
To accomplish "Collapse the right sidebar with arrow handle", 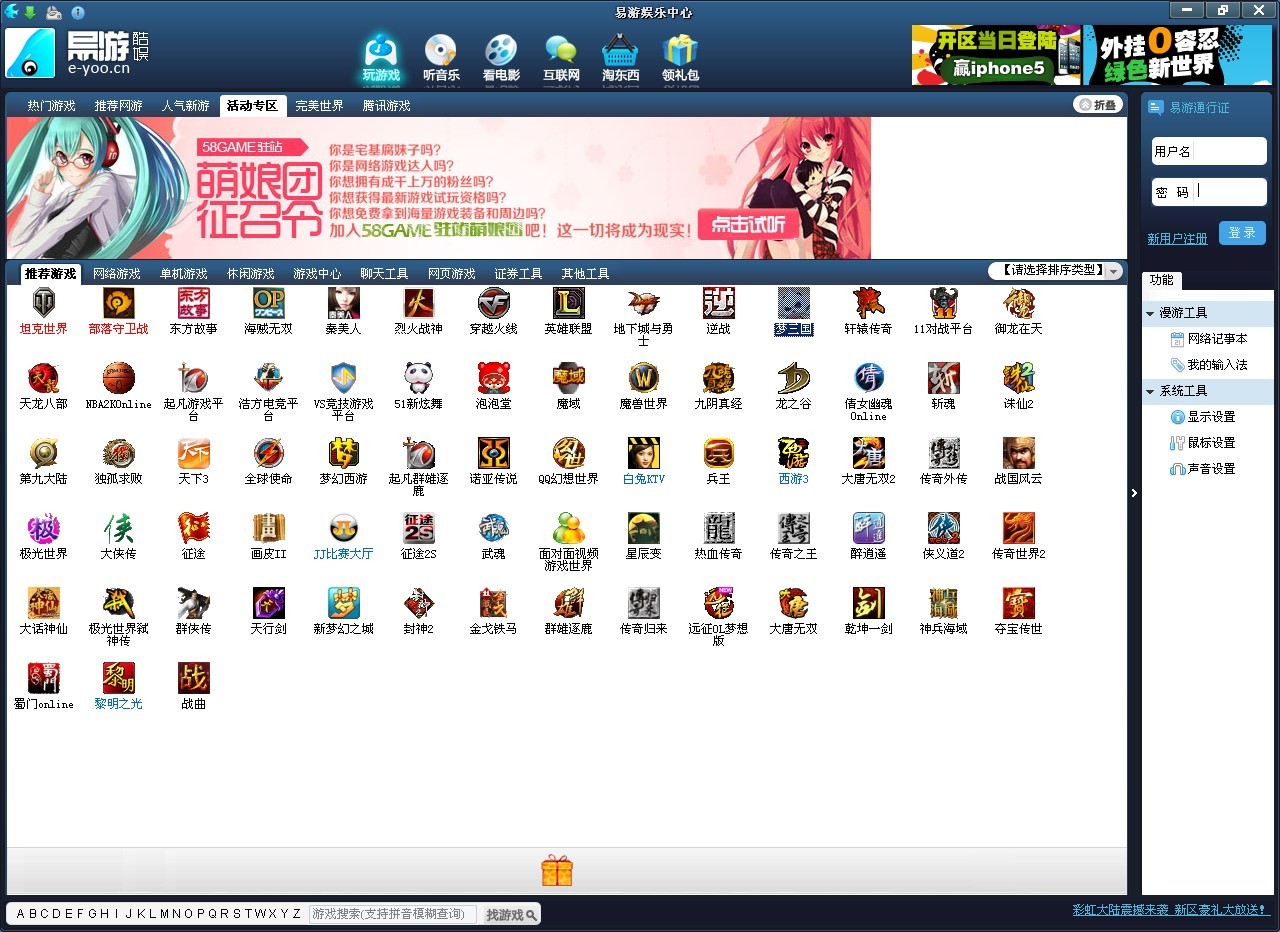I will coord(1134,493).
